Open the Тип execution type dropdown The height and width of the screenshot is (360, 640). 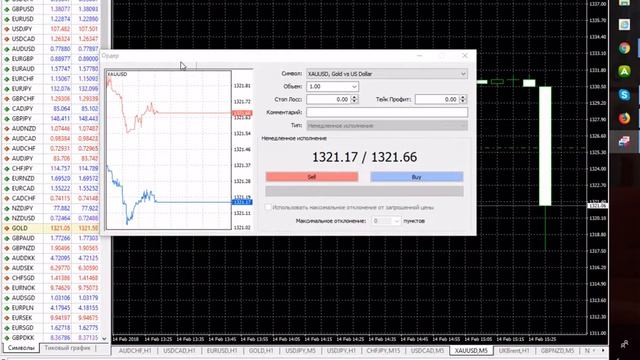point(387,125)
